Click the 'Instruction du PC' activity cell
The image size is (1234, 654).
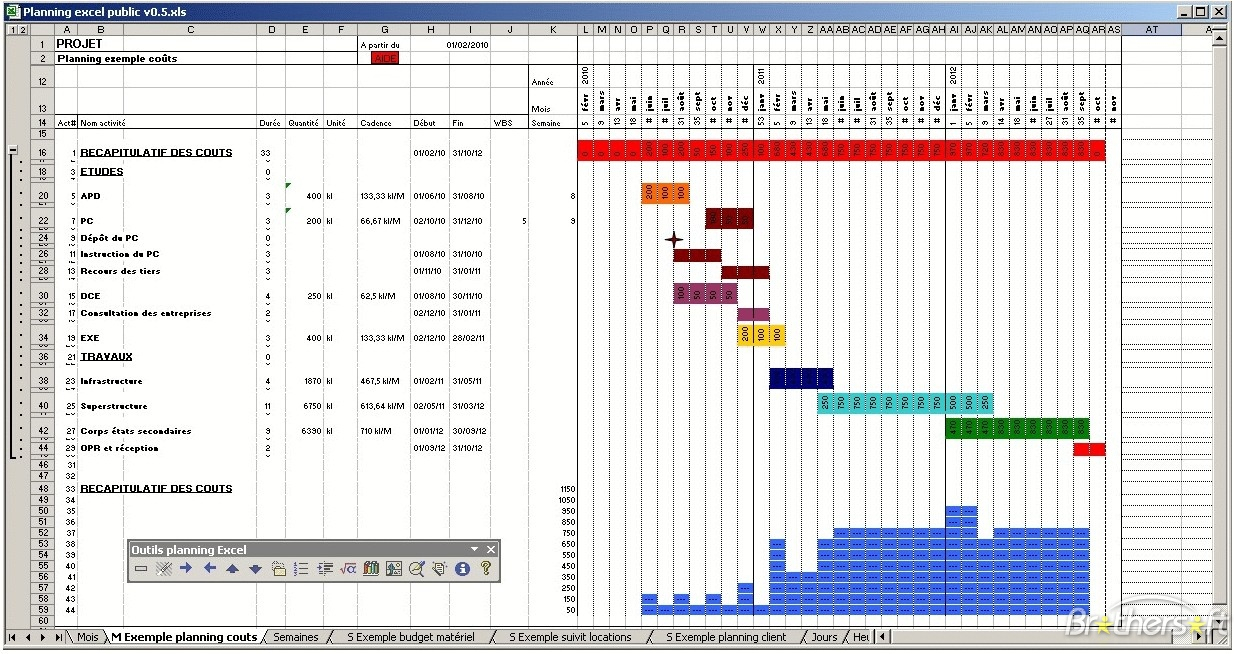tap(119, 254)
